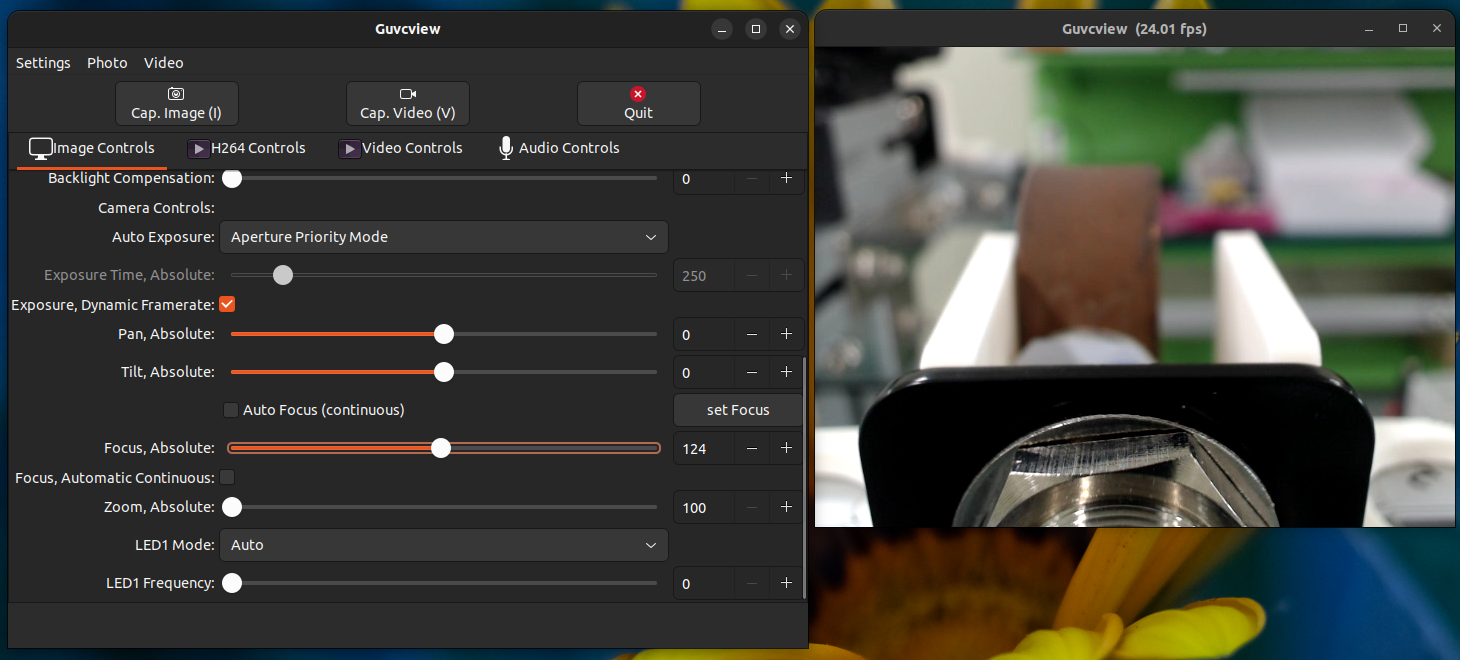Screen dimensions: 1460x660
Task: Click the camera preview video image
Action: (1135, 287)
